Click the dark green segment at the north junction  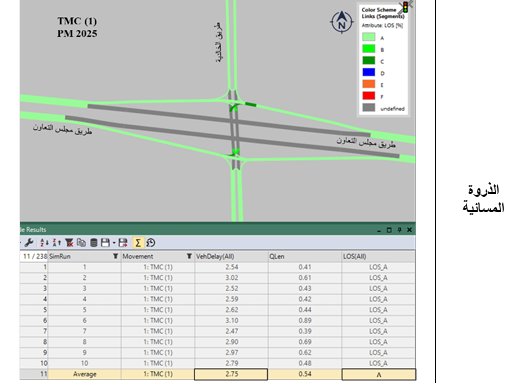coord(250,104)
